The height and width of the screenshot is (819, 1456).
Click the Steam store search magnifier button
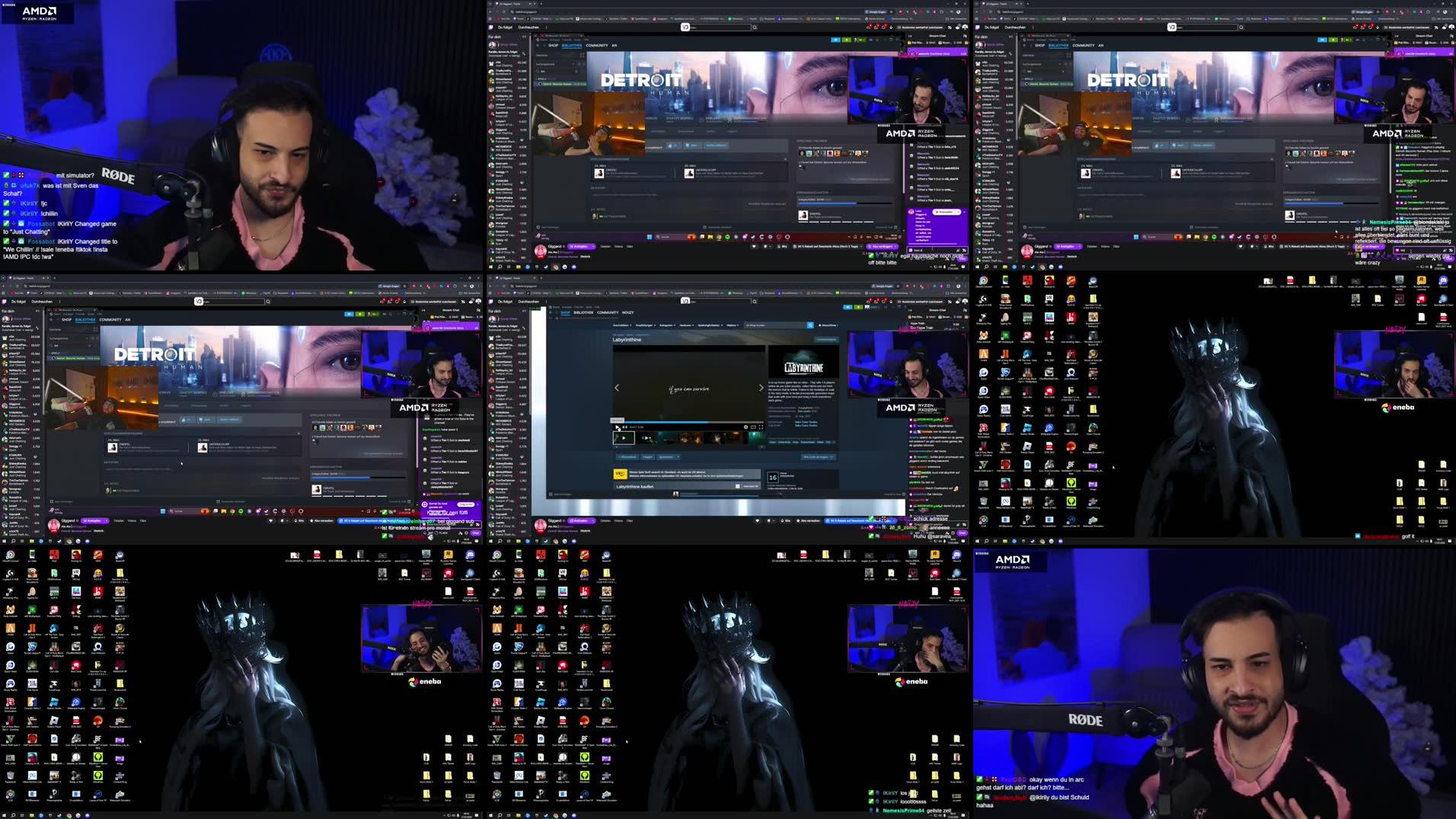pyautogui.click(x=810, y=325)
